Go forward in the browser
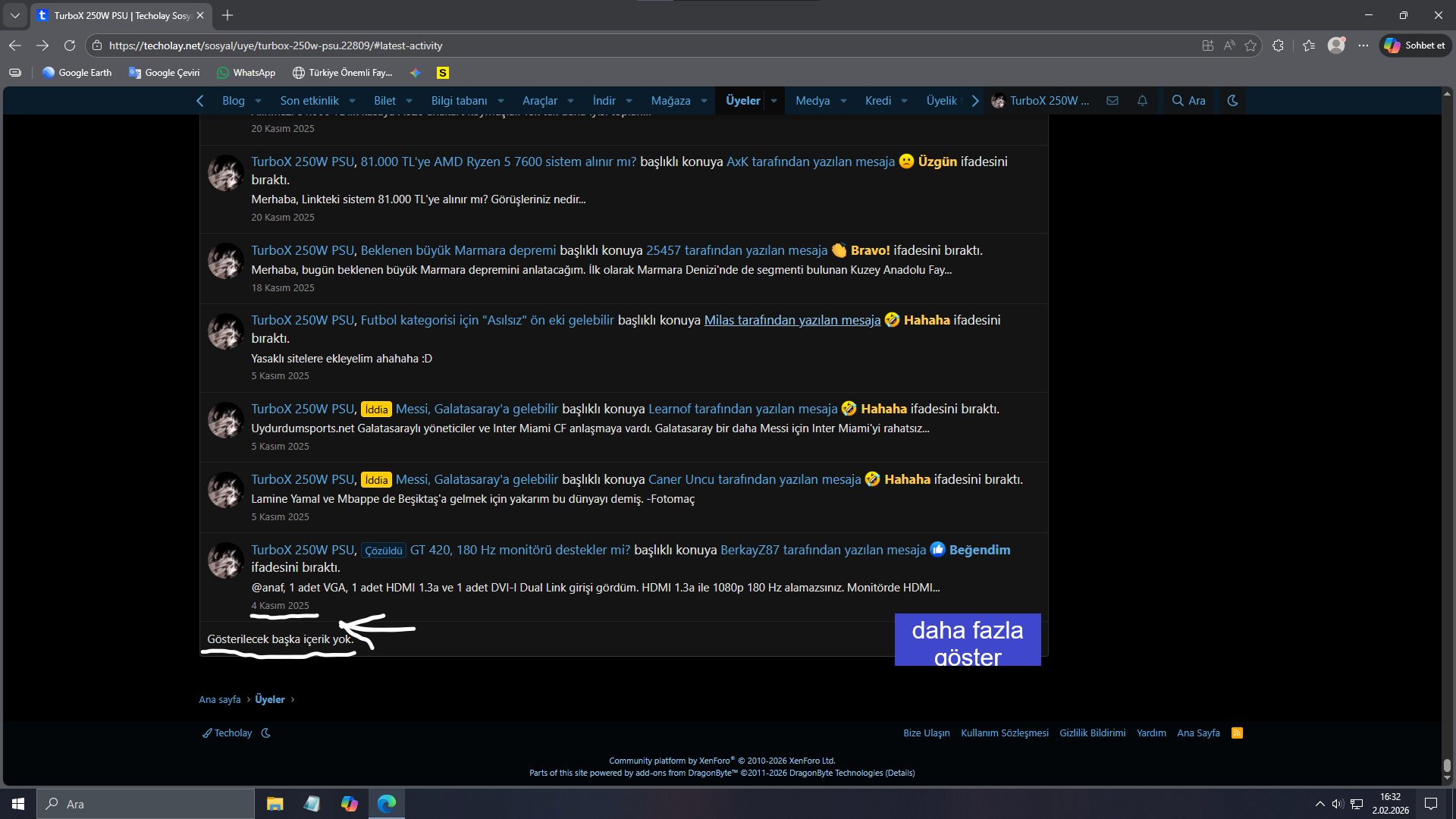 42,45
